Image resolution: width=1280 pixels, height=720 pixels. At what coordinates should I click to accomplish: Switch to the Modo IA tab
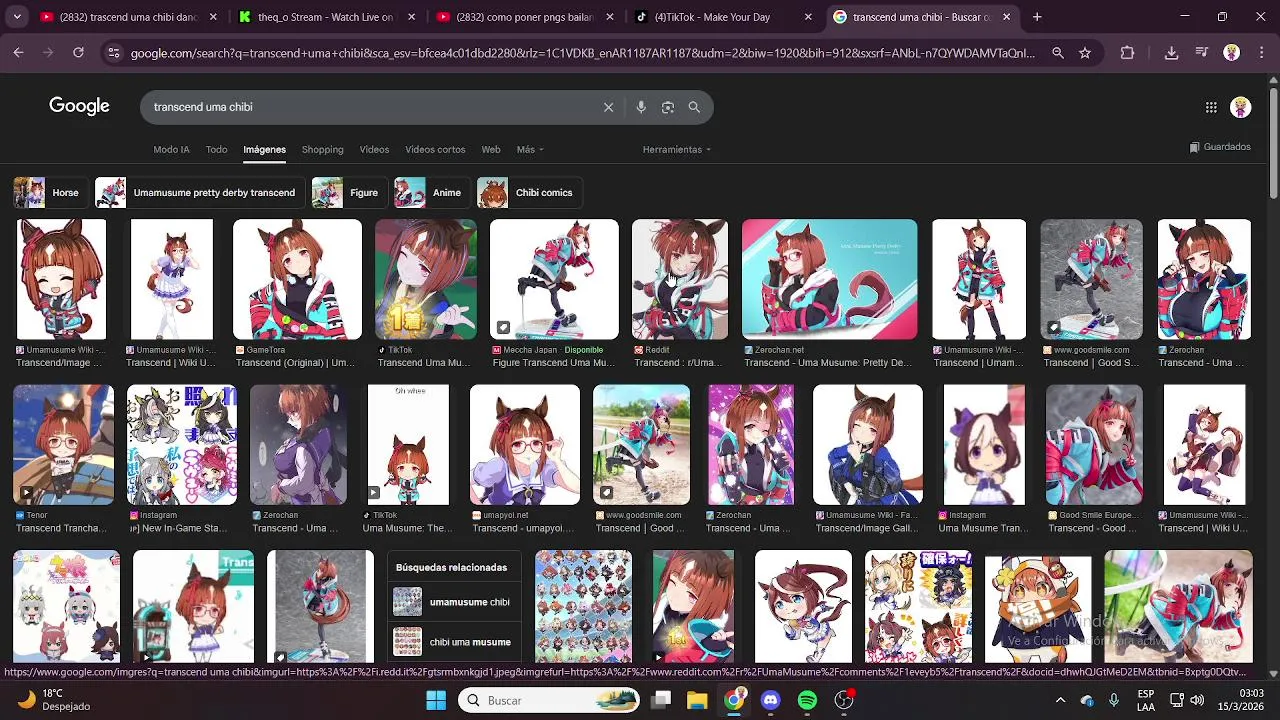click(x=171, y=149)
